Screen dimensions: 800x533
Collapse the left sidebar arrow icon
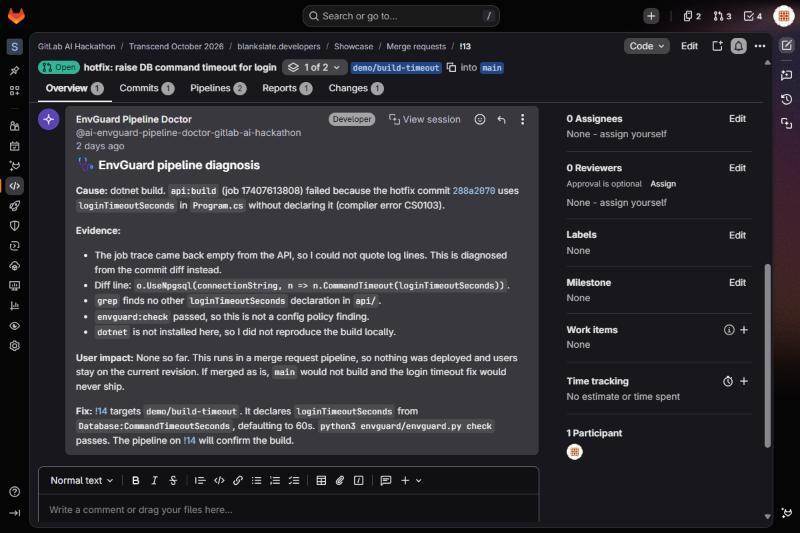14,513
